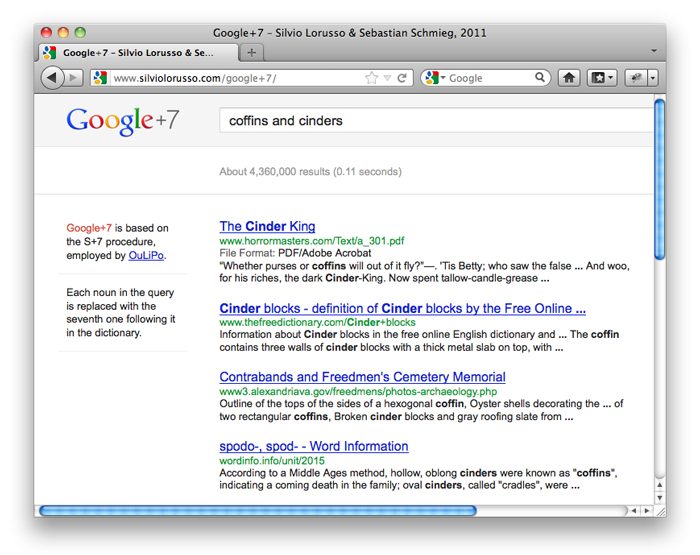Expand the list all tabs arrow
The height and width of the screenshot is (555, 700).
[x=654, y=51]
